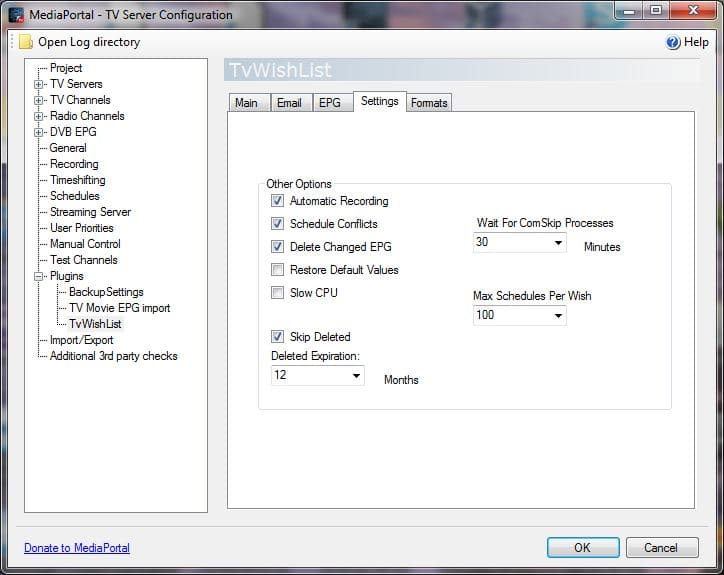Uncheck the Schedule Conflicts checkbox
The image size is (724, 575).
click(277, 224)
